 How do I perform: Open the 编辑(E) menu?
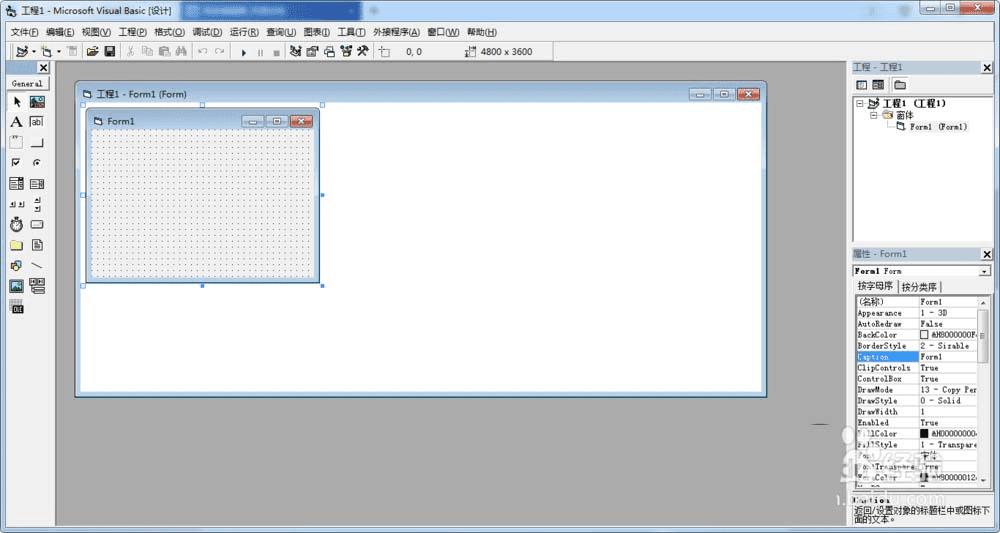(60, 33)
